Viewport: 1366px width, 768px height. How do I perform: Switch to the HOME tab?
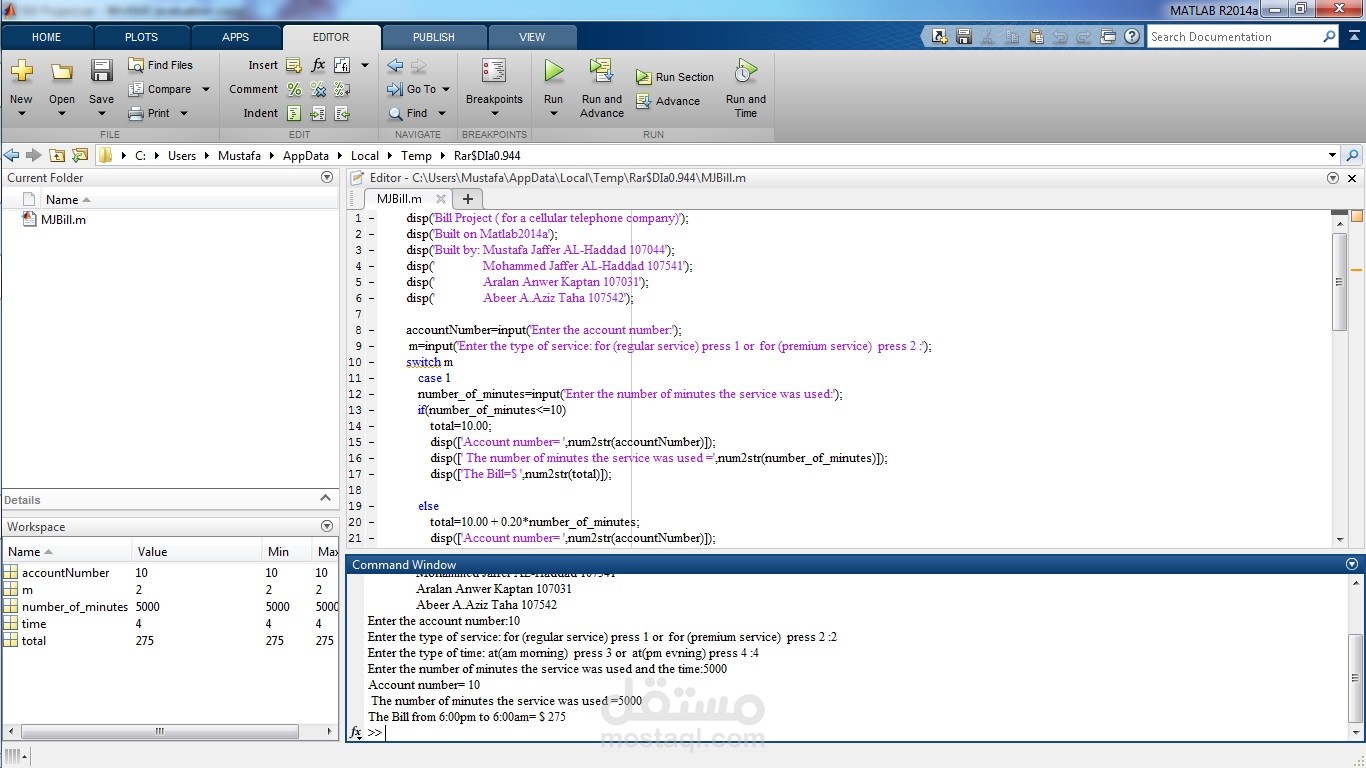click(x=46, y=37)
